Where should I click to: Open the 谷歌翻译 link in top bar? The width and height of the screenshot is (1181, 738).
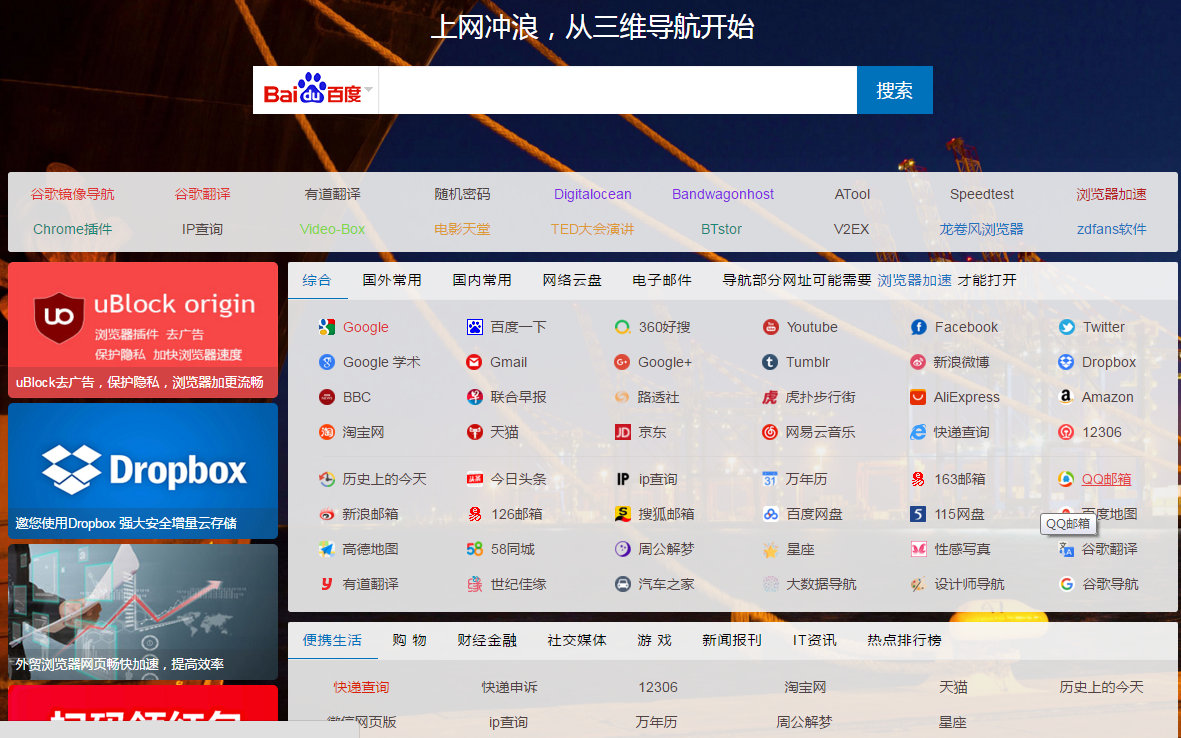click(x=203, y=194)
